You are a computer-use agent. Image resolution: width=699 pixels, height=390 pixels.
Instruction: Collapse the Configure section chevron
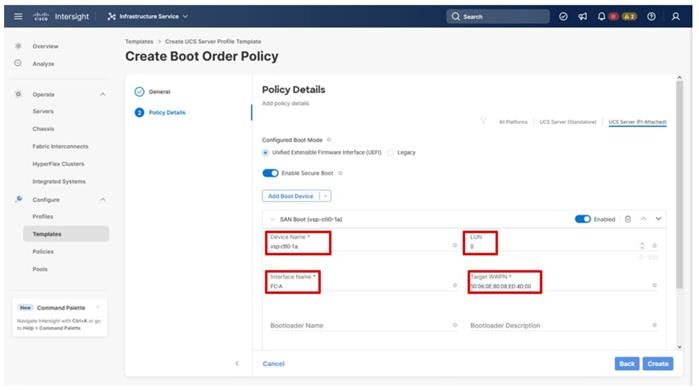point(103,200)
